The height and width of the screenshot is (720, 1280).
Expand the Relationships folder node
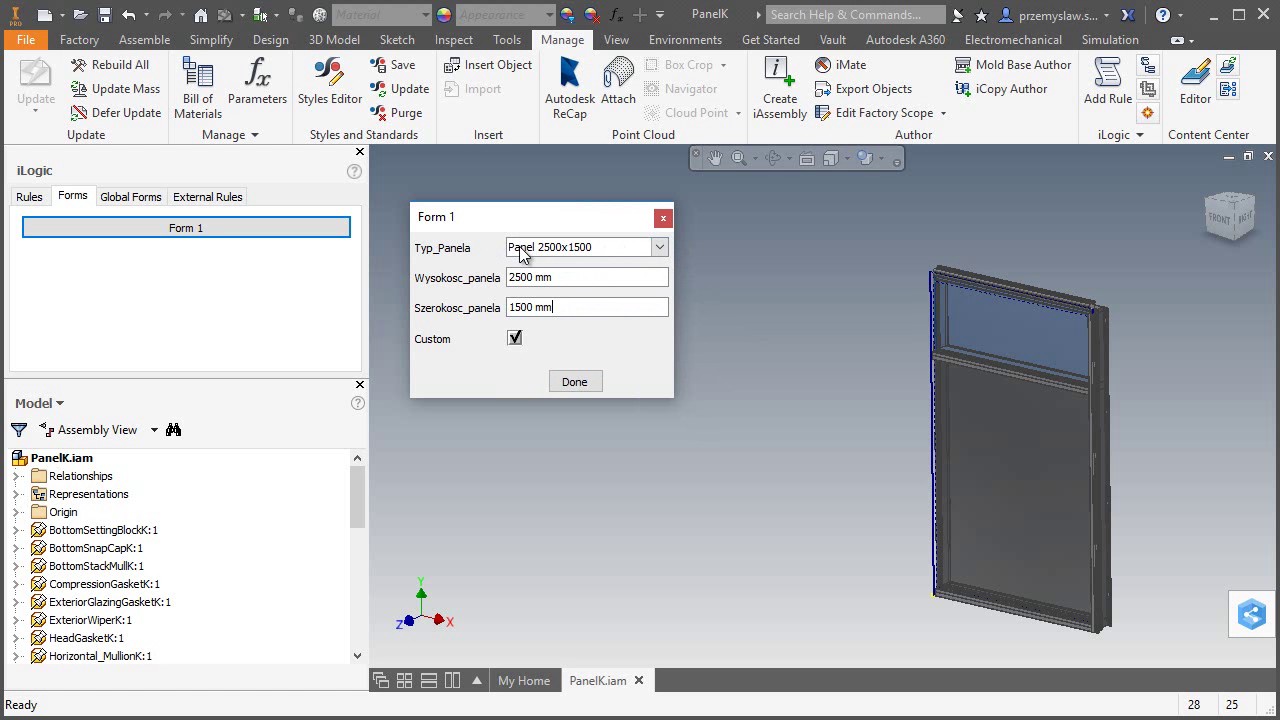[x=17, y=476]
